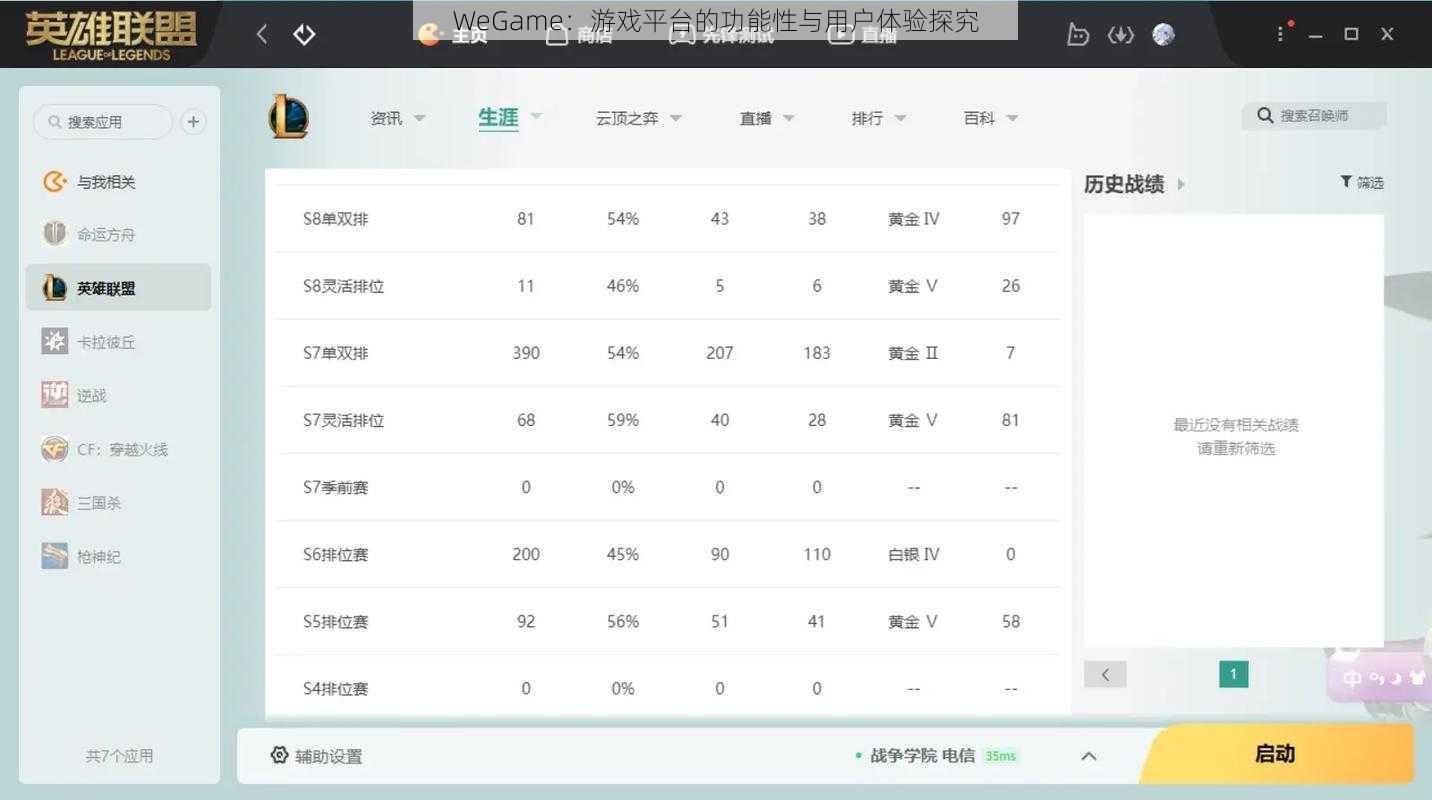
Task: Select 逆战 in the app list
Action: [x=90, y=396]
